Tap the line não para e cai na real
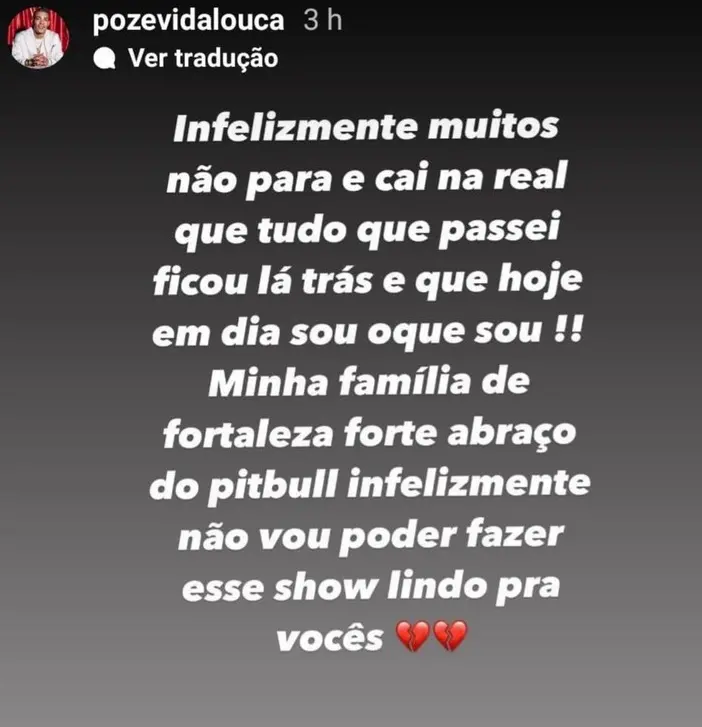 (366, 179)
